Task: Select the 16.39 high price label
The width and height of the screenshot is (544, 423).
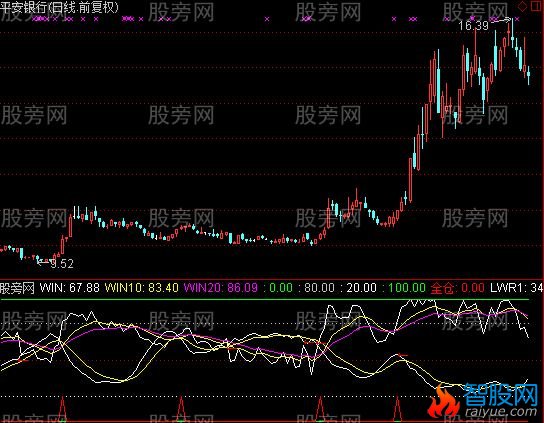Action: pos(473,25)
